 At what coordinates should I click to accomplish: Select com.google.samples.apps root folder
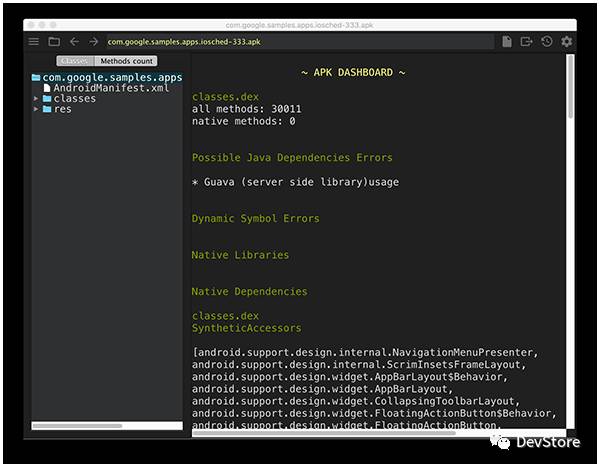[x=107, y=77]
